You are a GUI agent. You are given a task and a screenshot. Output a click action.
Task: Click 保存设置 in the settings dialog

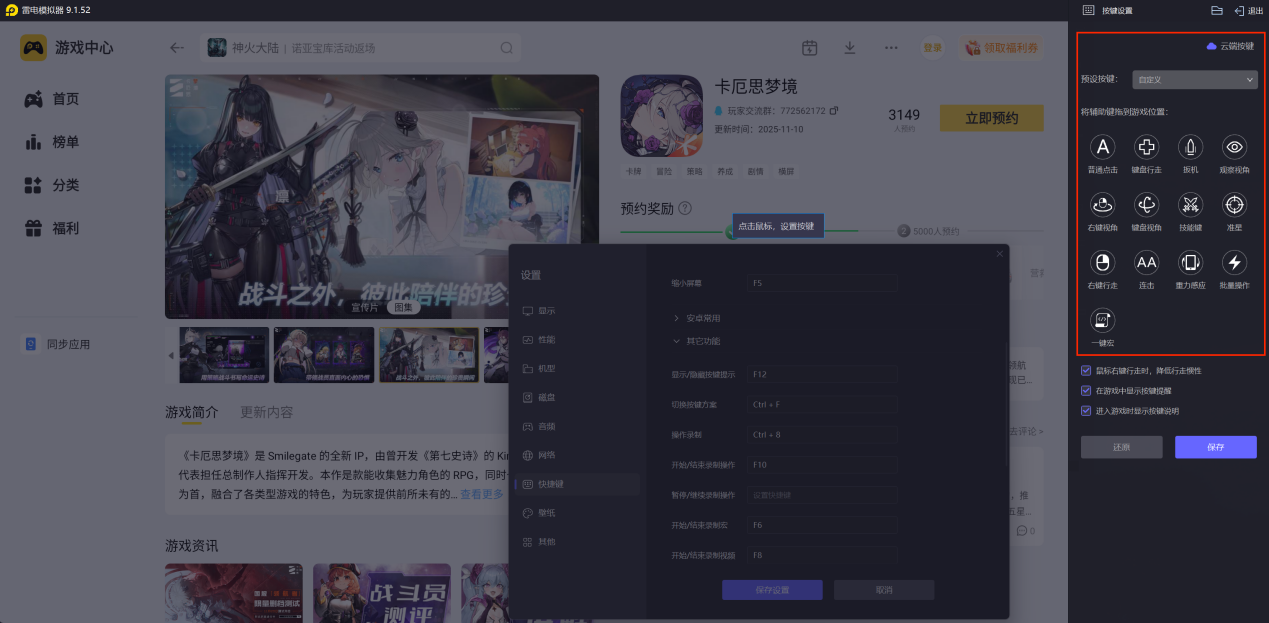(772, 590)
